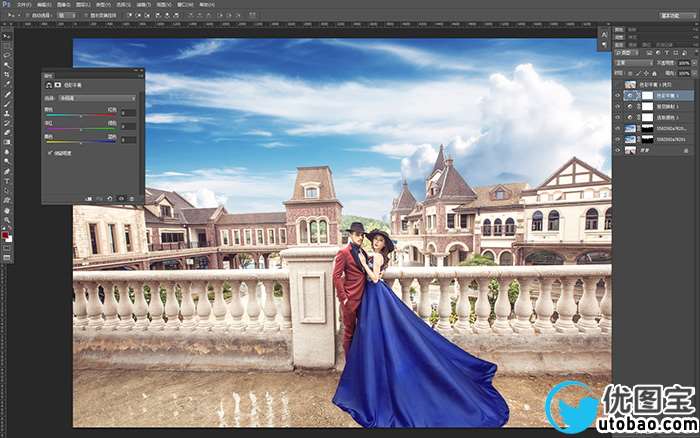Hide the upper sky smart object layer
700x438 pixels.
click(x=618, y=129)
